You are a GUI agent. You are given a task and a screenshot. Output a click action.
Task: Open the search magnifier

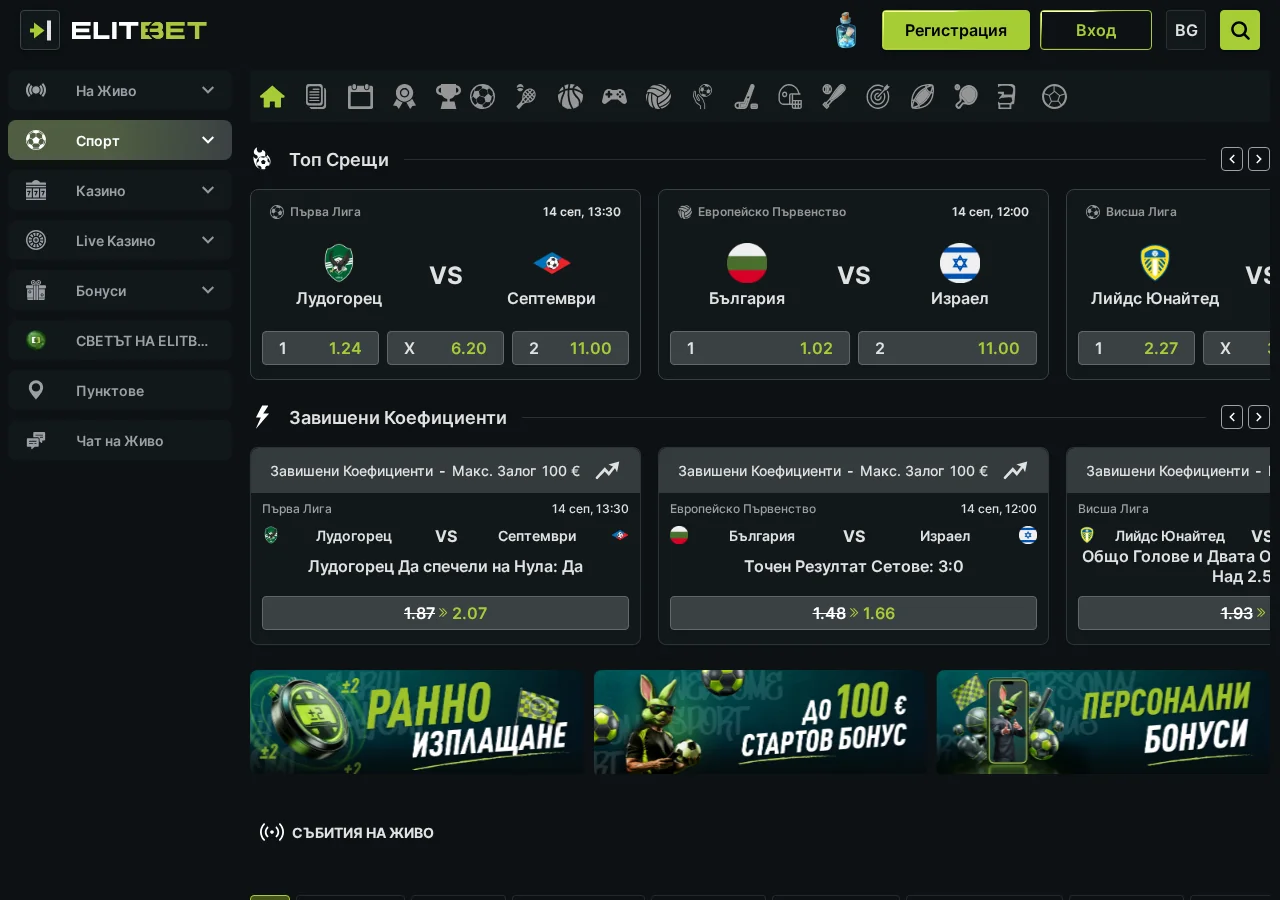(x=1240, y=30)
